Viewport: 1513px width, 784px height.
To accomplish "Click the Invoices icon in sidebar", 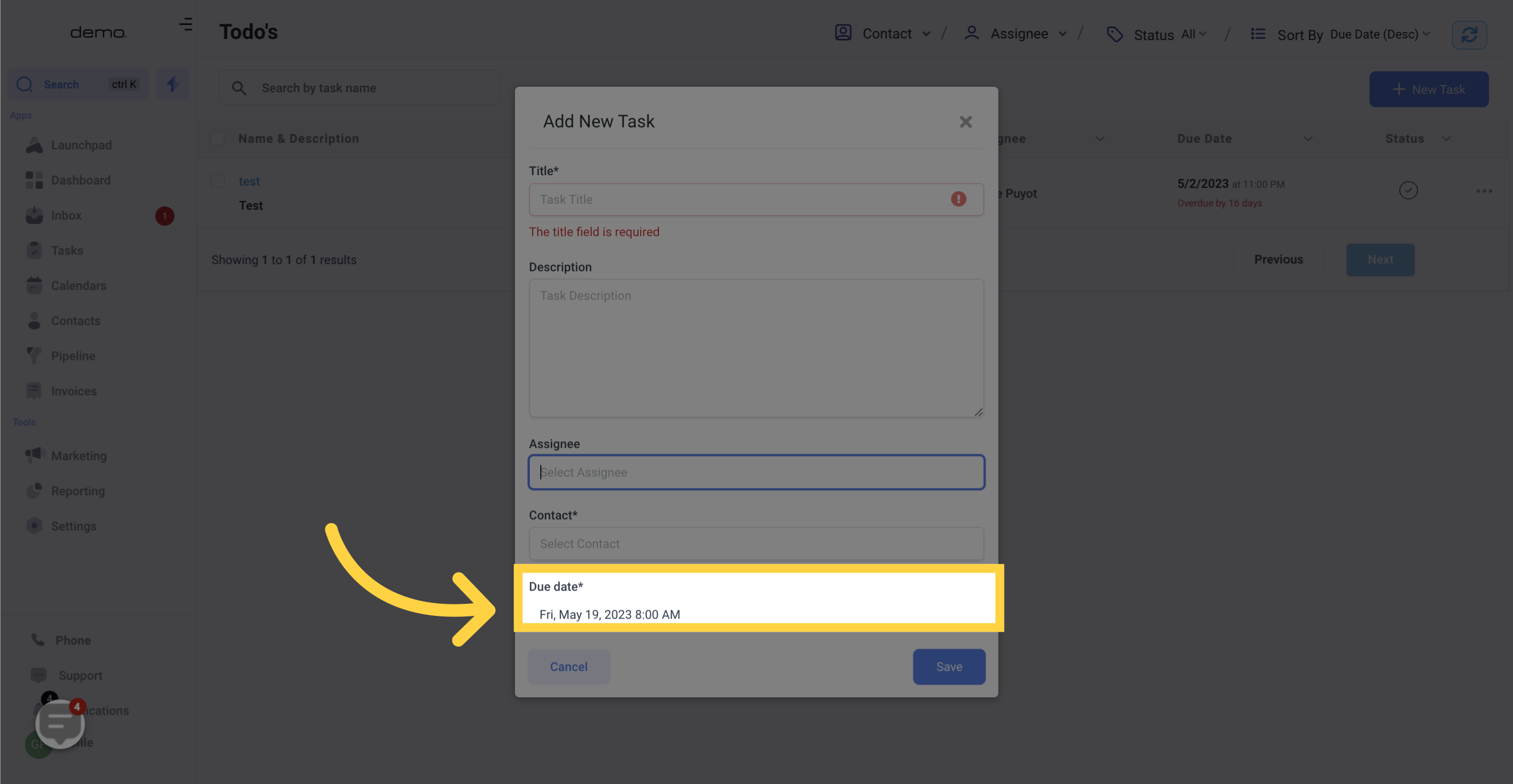I will (34, 391).
